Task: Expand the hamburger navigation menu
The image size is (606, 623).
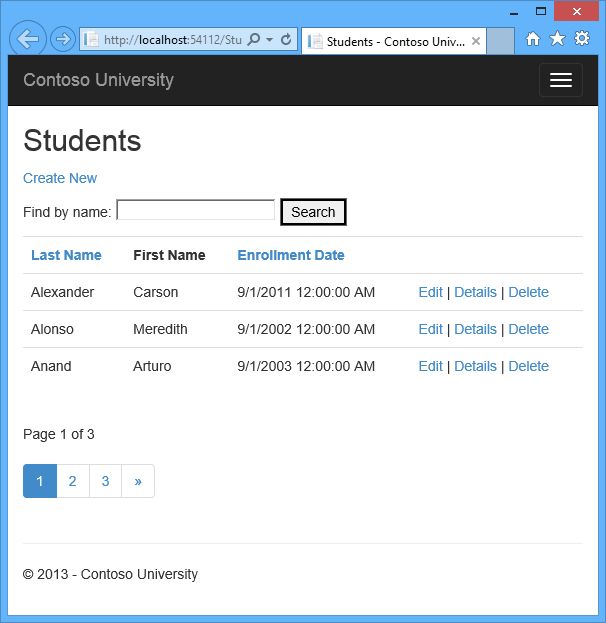Action: (561, 80)
